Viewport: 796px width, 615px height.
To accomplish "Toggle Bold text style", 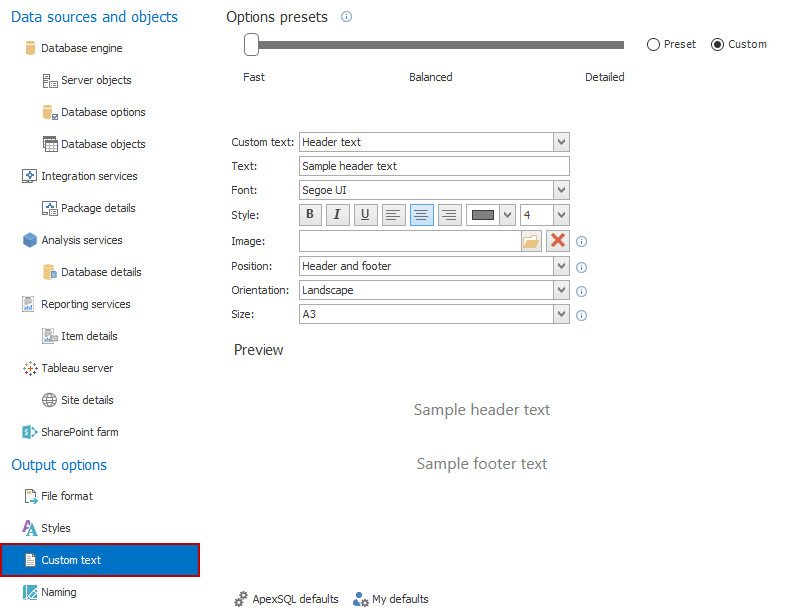I will coord(310,215).
